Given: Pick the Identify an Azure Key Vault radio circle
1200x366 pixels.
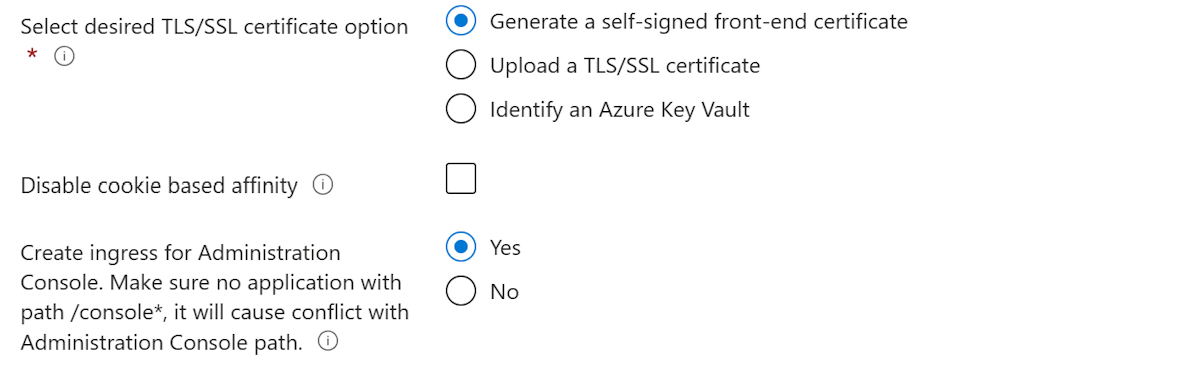Looking at the screenshot, I should click(460, 109).
